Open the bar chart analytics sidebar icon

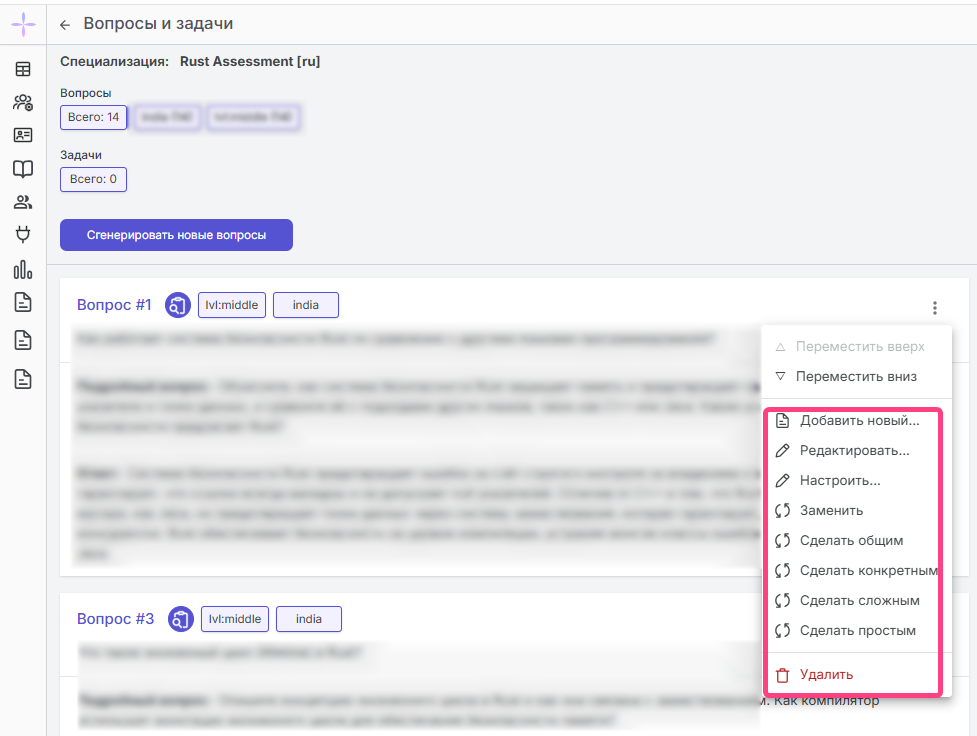[x=22, y=269]
